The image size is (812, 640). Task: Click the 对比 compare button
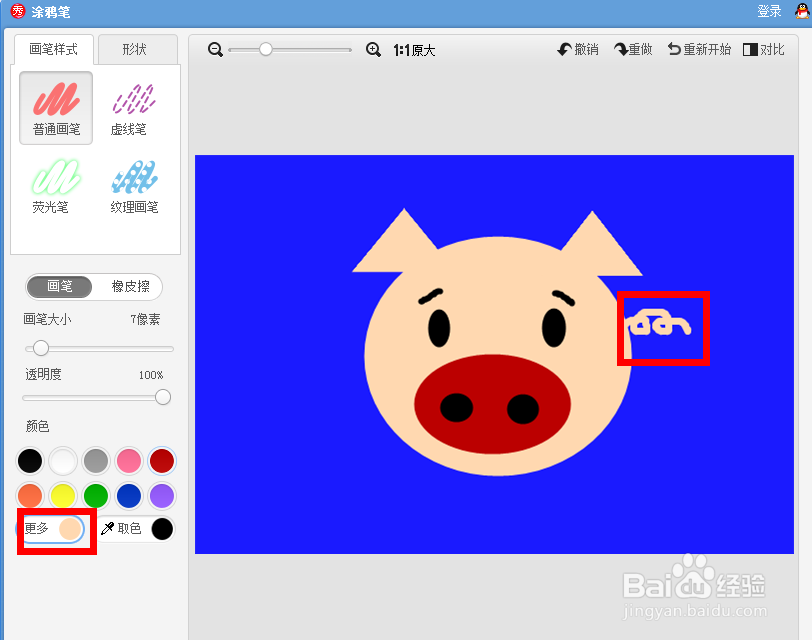(x=764, y=50)
